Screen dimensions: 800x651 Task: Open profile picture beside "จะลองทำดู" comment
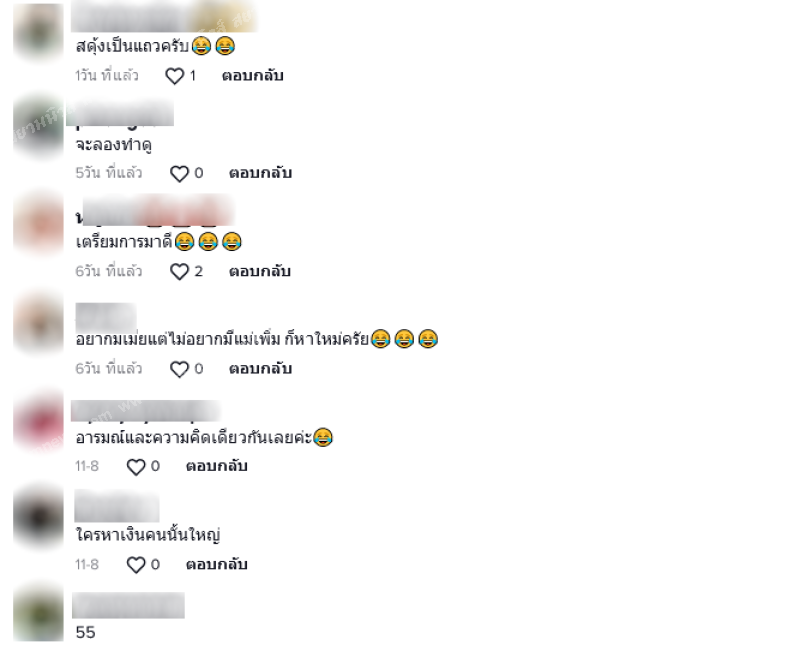[x=38, y=126]
